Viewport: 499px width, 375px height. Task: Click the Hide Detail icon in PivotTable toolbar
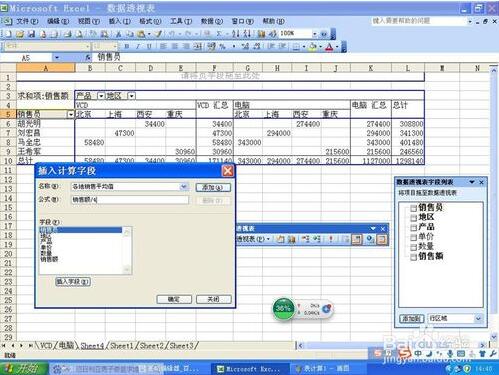[306, 239]
